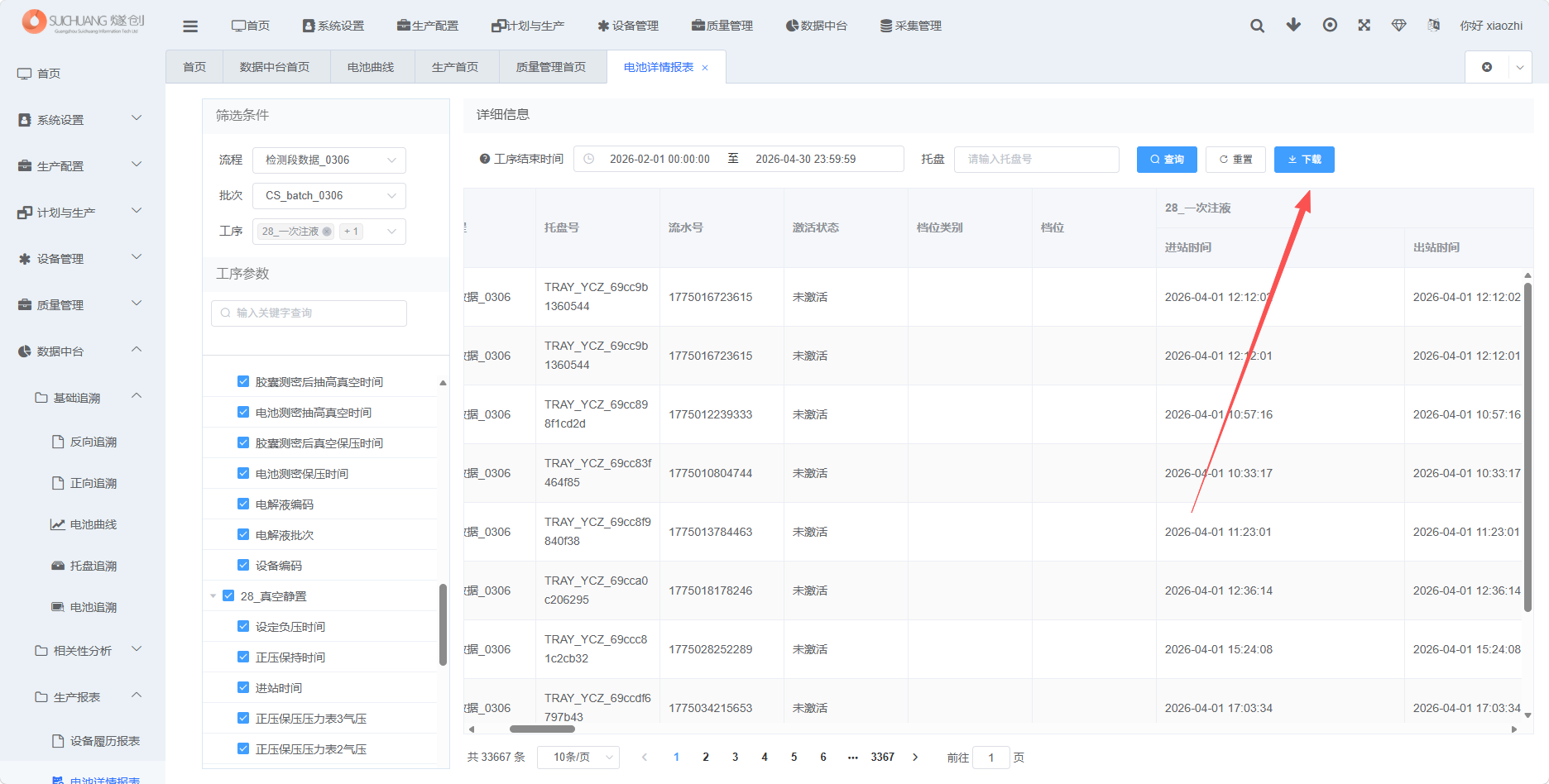
Task: Uncheck 胶囊测密后抽高真空时间 checkbox
Action: point(243,381)
